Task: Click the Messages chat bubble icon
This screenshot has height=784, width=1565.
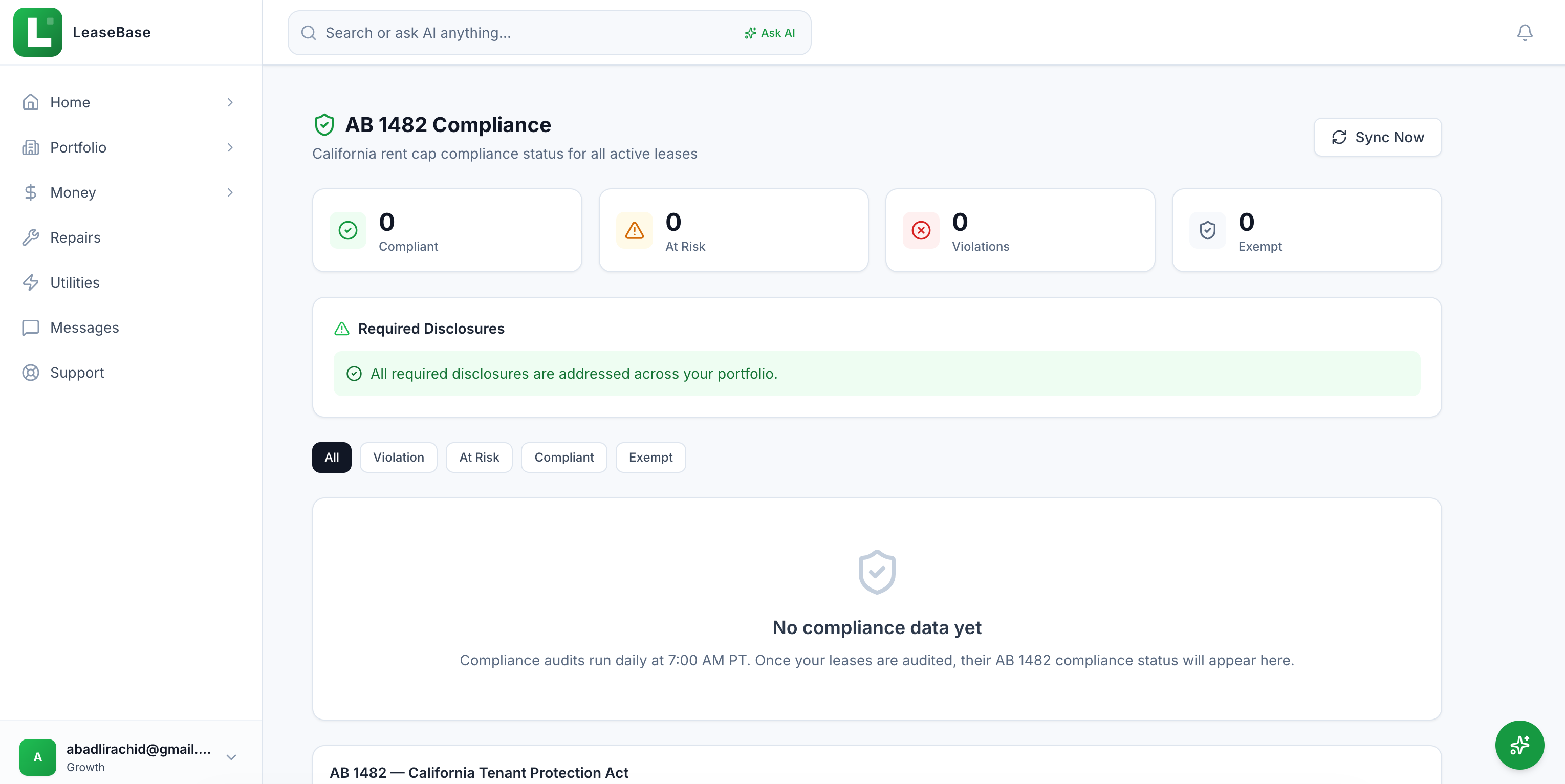Action: [30, 328]
